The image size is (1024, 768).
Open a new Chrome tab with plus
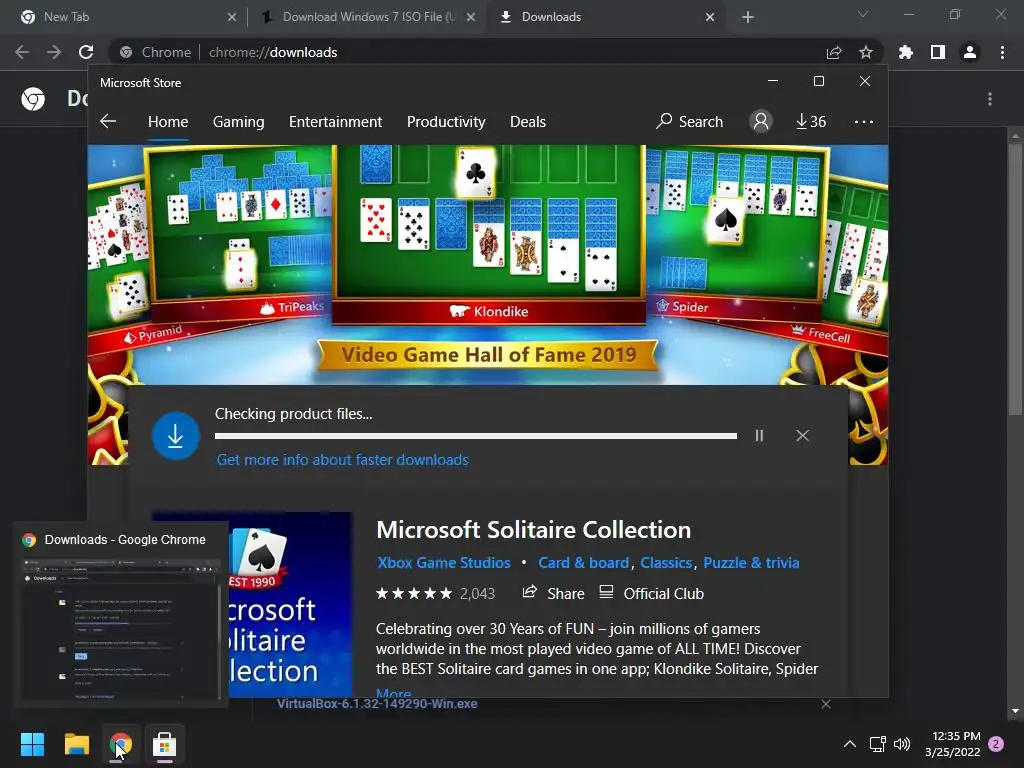tap(748, 17)
